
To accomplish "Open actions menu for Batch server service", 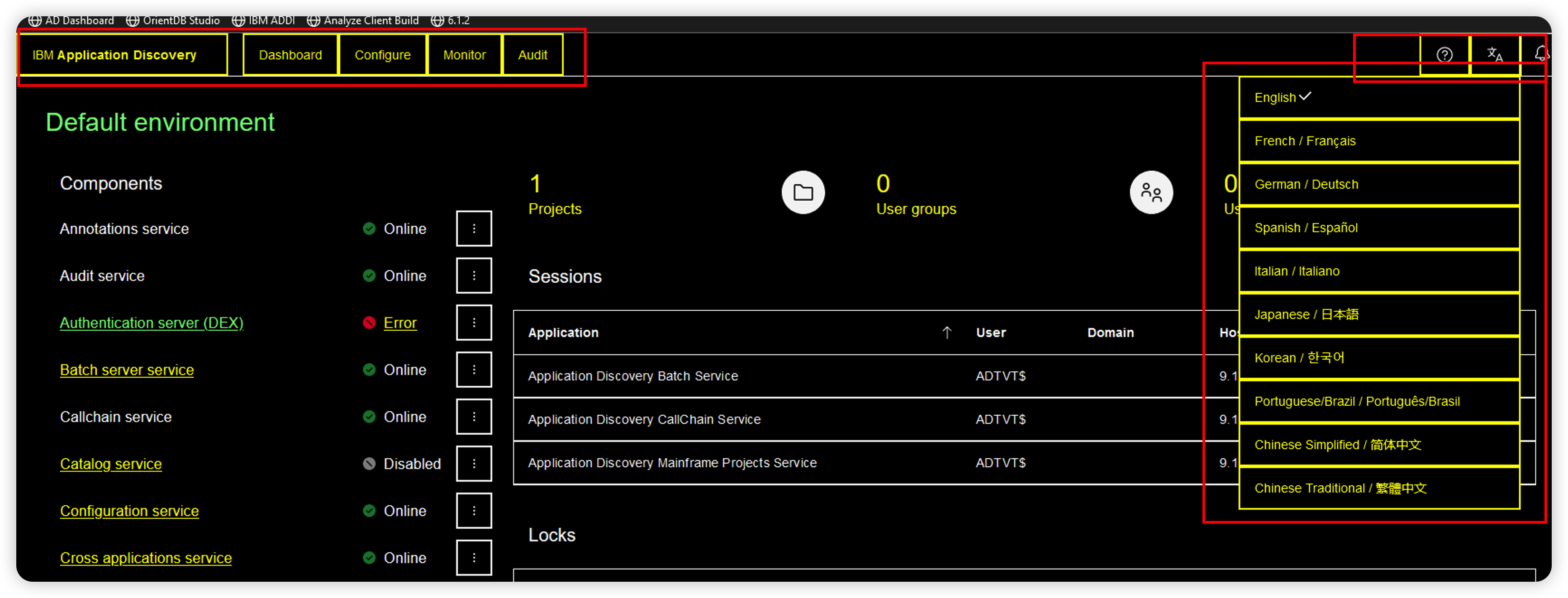I will point(474,369).
